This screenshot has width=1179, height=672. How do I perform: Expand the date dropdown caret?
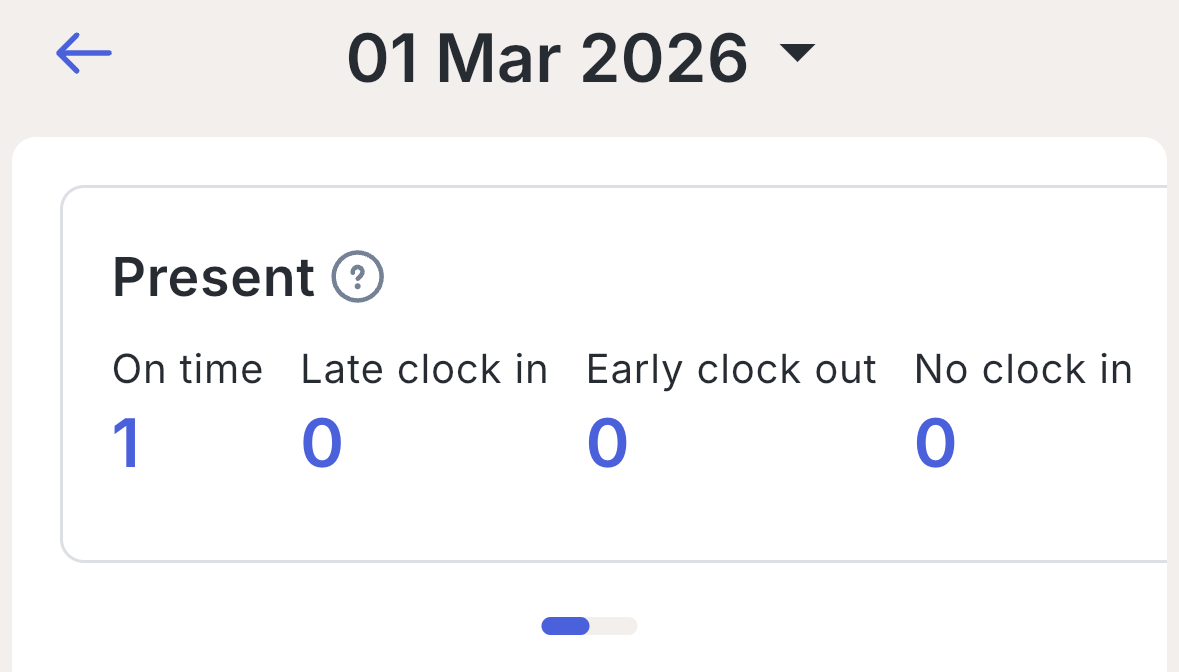point(797,54)
